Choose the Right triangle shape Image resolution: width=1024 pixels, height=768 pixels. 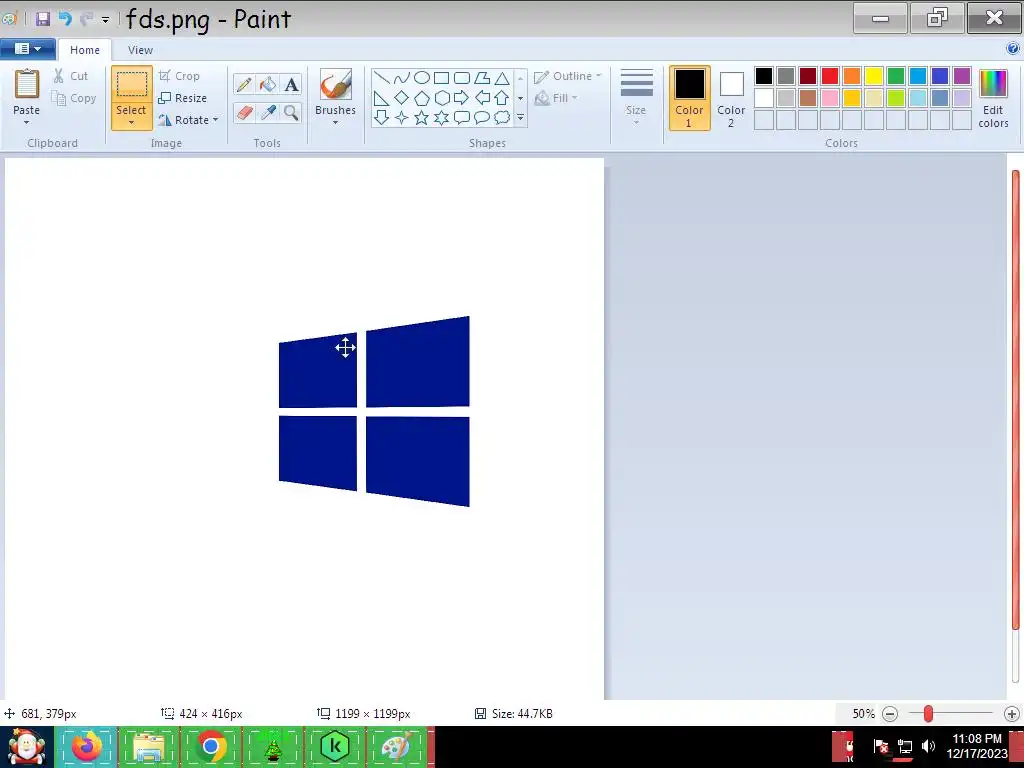381,98
